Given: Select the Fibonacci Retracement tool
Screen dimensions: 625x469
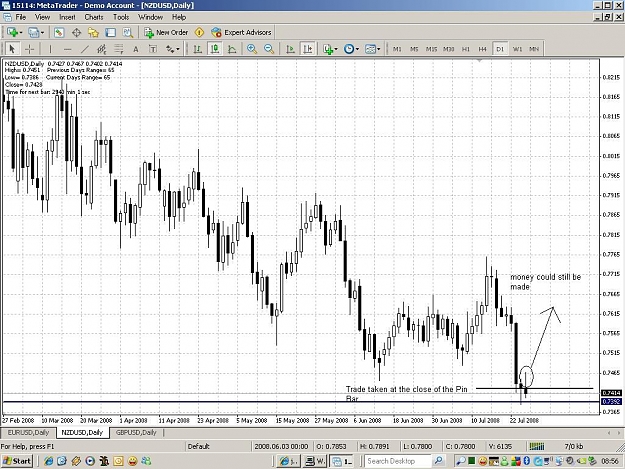Looking at the screenshot, I should point(119,49).
